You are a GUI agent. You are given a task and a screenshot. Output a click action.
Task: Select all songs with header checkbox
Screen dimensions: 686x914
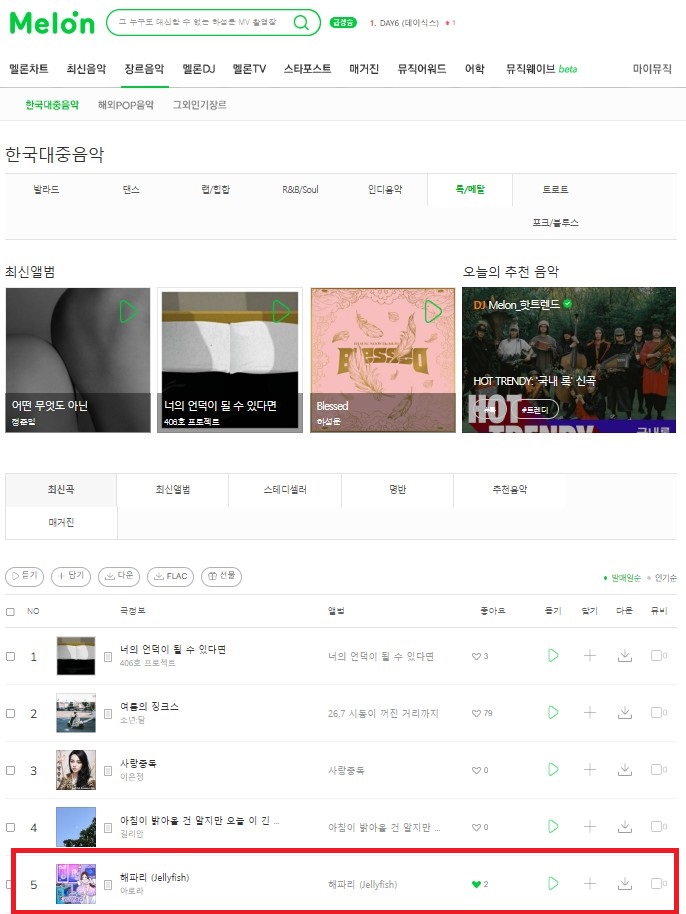point(10,611)
